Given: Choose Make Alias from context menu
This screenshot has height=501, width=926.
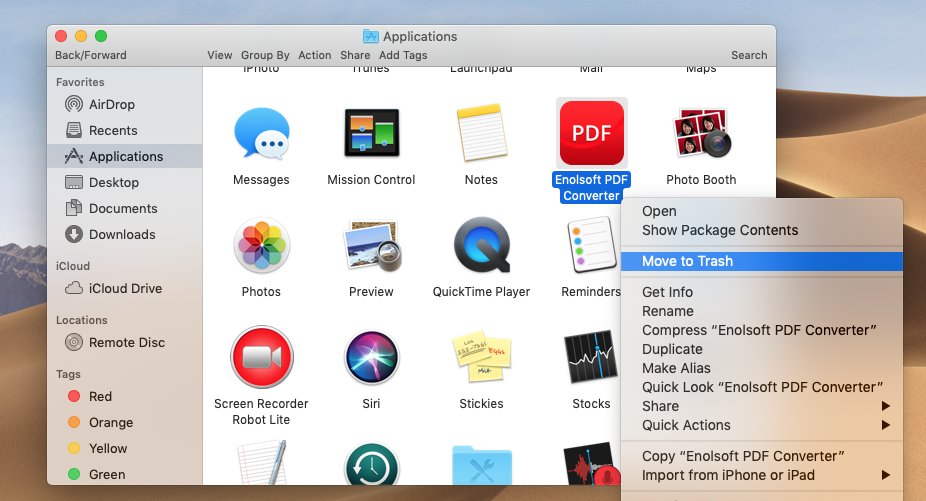Looking at the screenshot, I should 762,368.
